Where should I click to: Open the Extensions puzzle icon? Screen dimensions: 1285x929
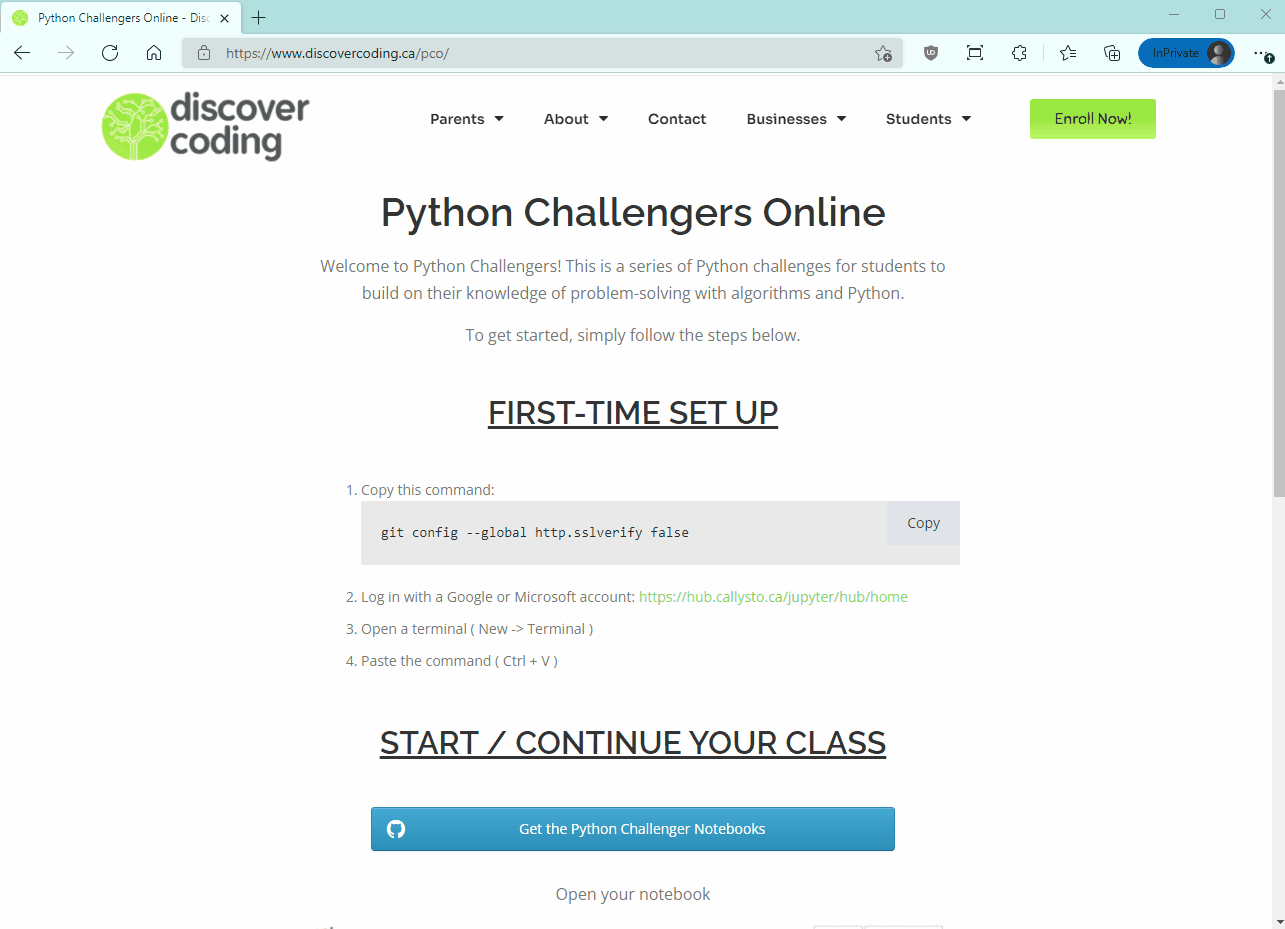click(1019, 53)
